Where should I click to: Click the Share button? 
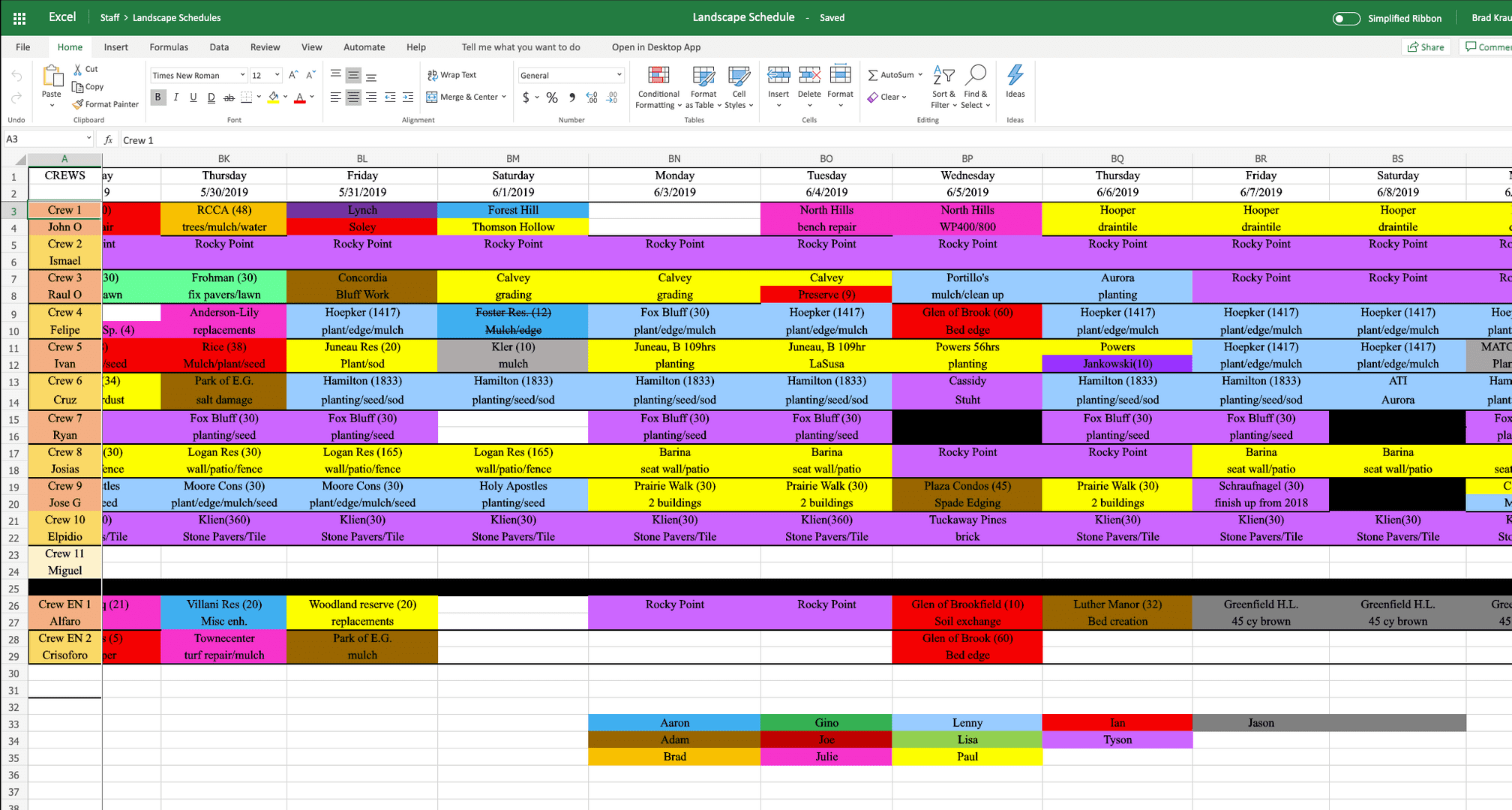pos(1426,47)
